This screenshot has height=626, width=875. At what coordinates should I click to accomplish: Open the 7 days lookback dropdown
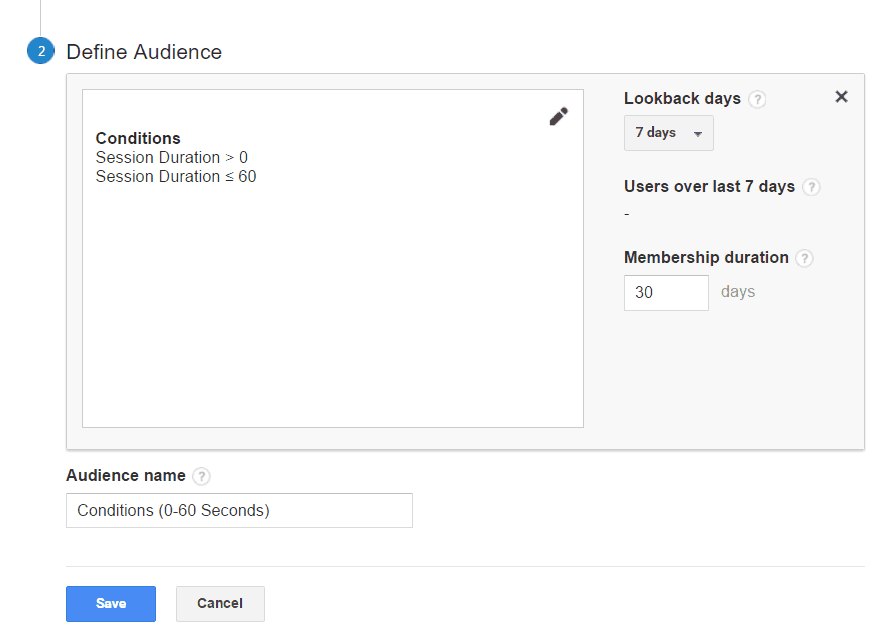669,133
